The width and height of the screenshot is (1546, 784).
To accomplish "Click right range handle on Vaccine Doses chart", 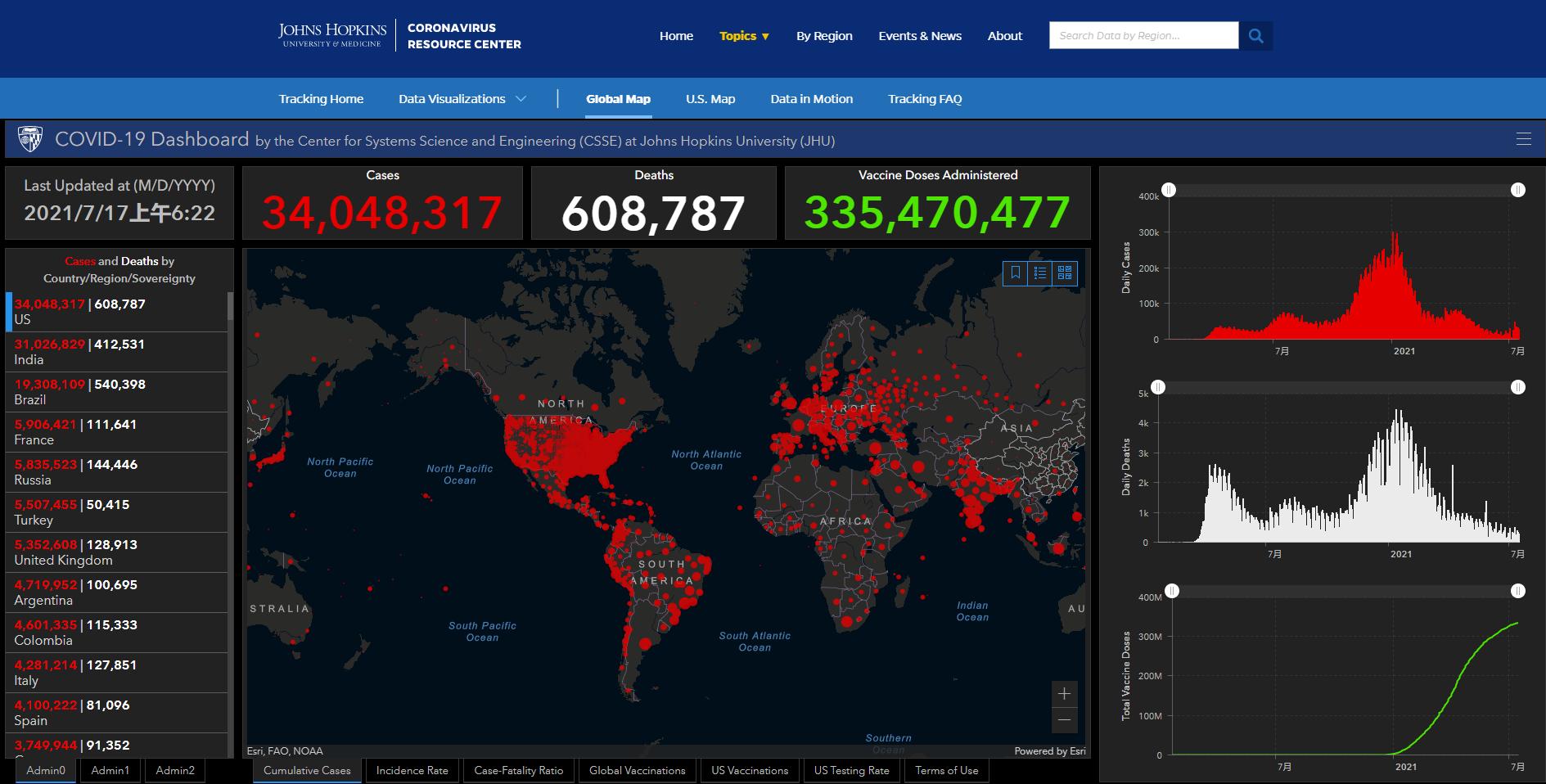I will pyautogui.click(x=1518, y=591).
